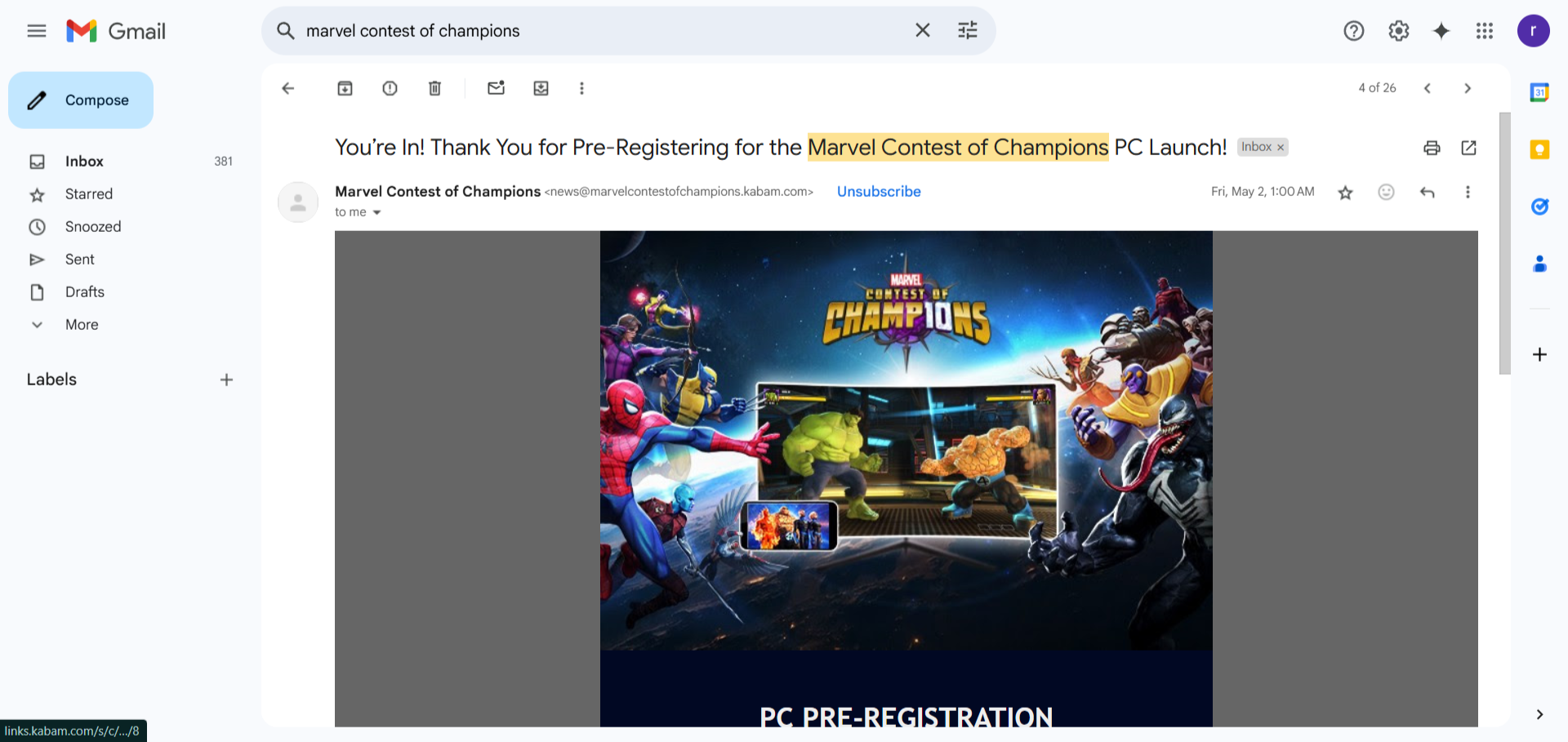Screen dimensions: 1568x742
Task: Click the email's vertical scrollbar
Action: [x=1504, y=243]
